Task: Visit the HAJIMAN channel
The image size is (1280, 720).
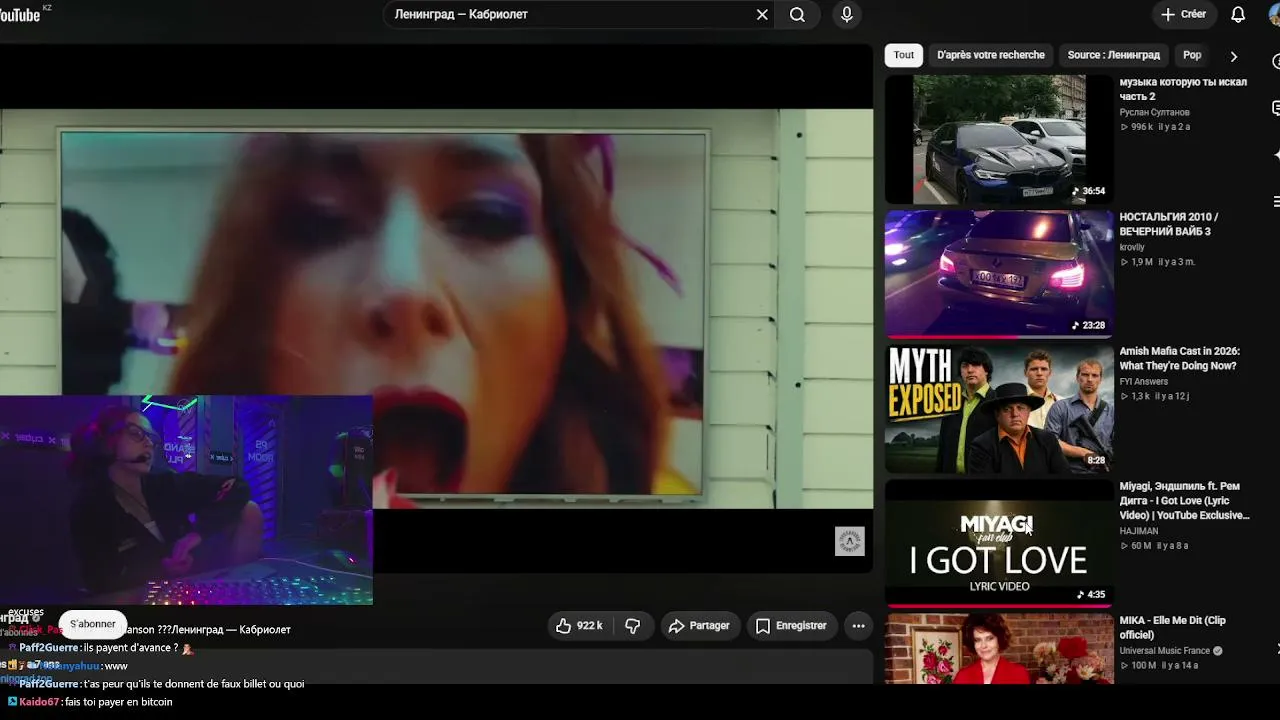Action: tap(1139, 531)
